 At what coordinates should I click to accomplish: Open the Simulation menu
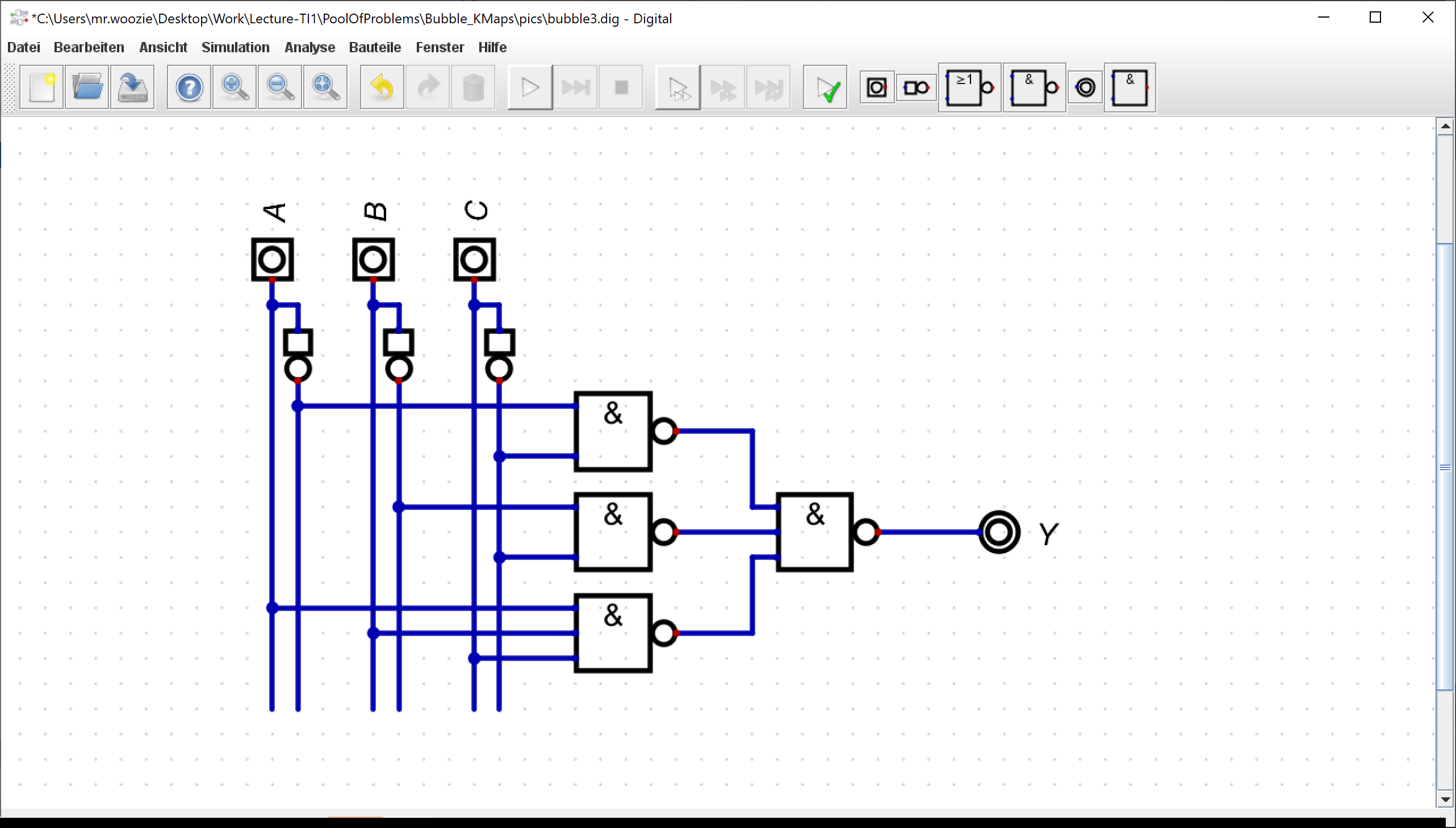(235, 47)
